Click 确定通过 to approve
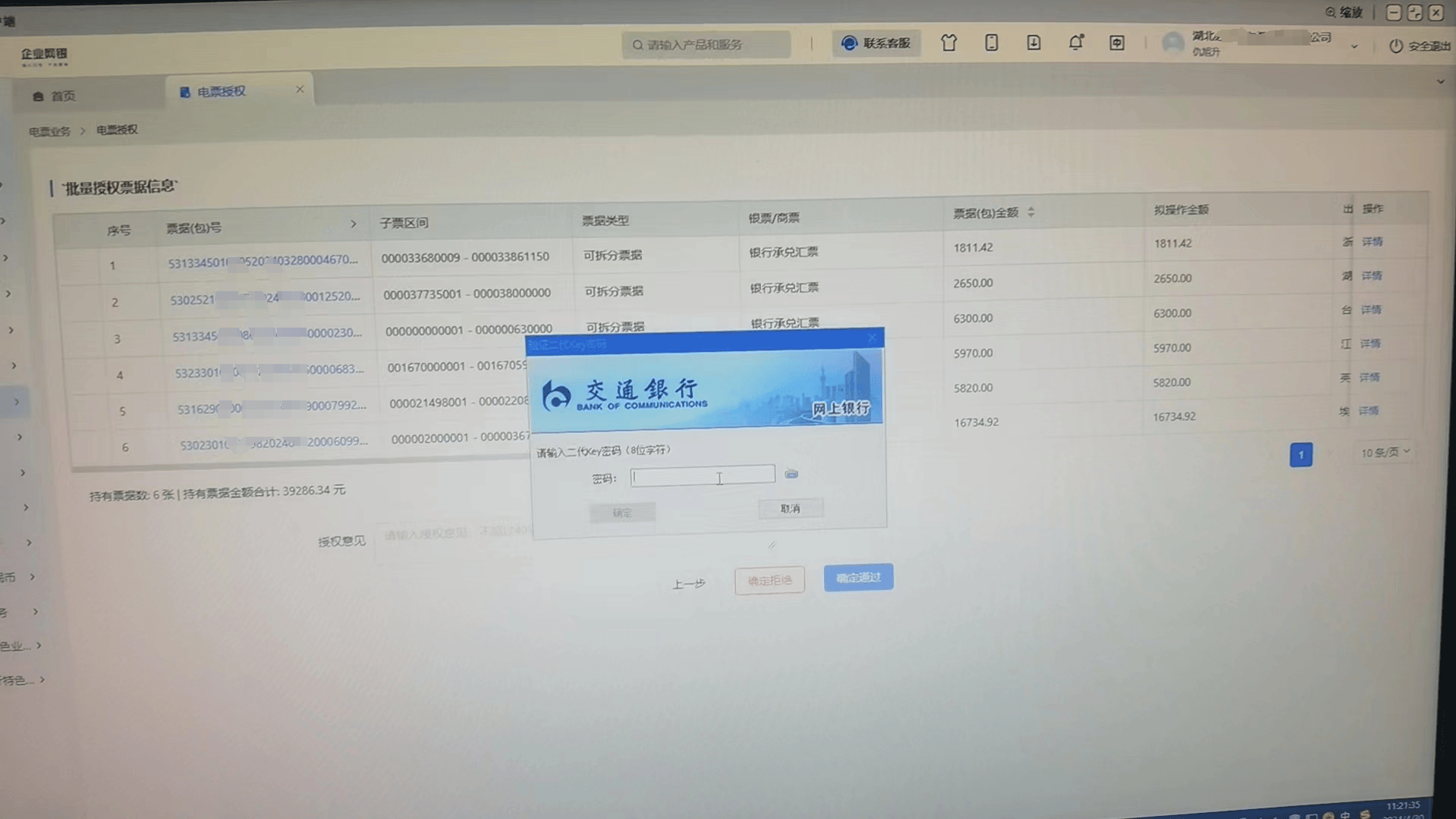Viewport: 1456px width, 819px height. coord(857,577)
